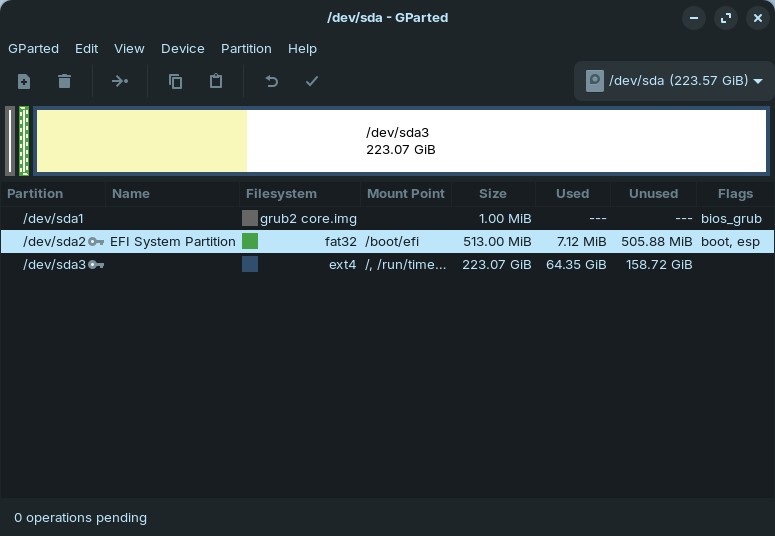The height and width of the screenshot is (536, 775).
Task: Click the Apply all operations checkmark icon
Action: 311,81
